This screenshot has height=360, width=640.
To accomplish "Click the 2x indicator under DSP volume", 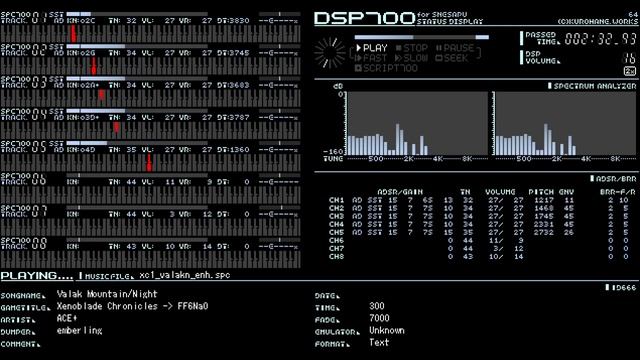I will pos(630,71).
